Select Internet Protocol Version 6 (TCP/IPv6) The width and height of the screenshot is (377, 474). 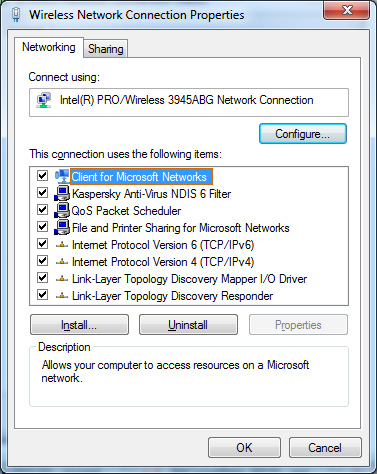pyautogui.click(x=163, y=245)
